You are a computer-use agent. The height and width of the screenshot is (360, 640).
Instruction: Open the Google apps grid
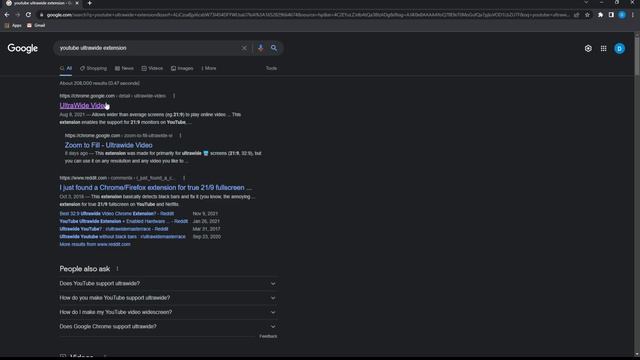(x=603, y=49)
